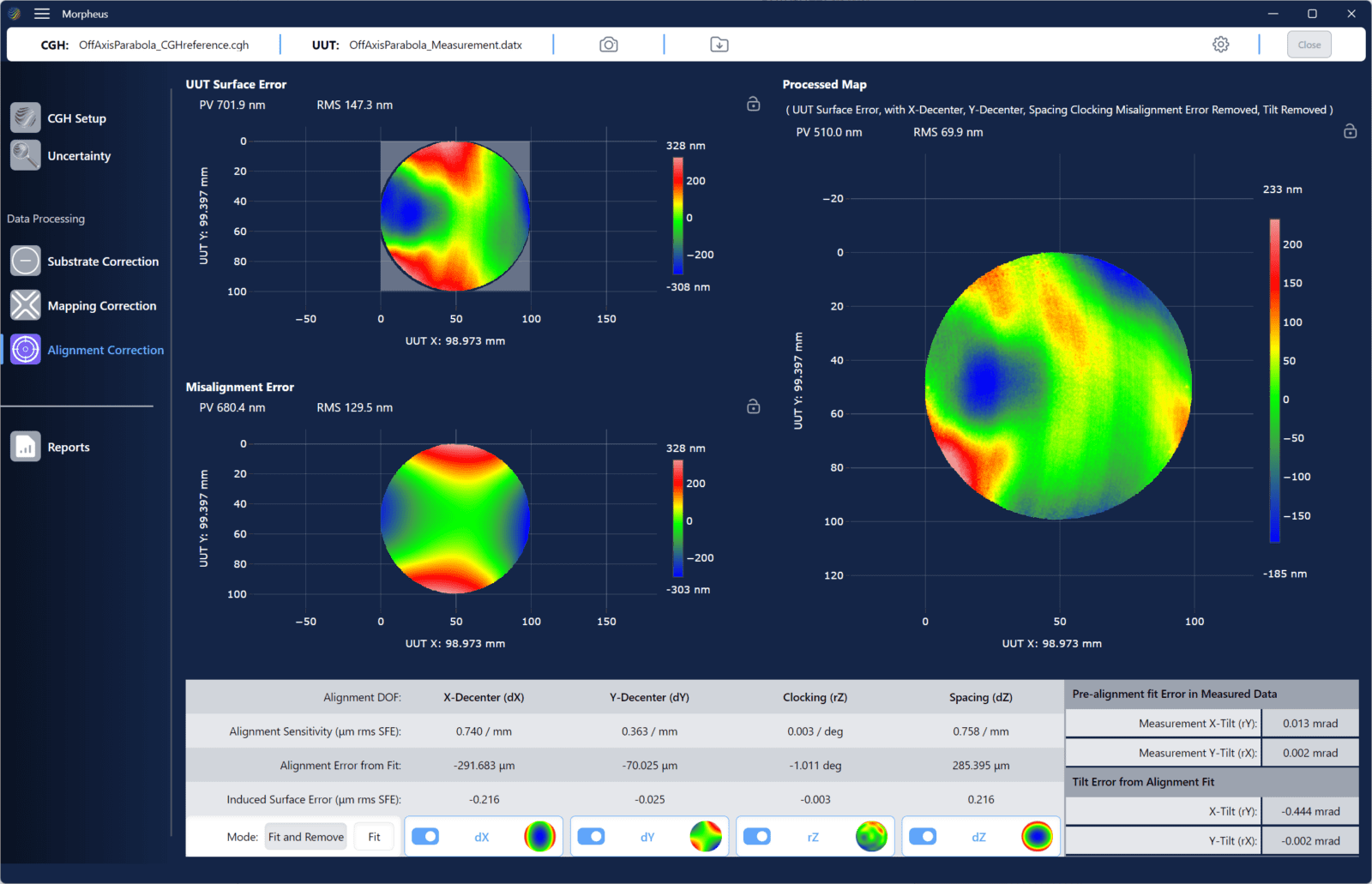Turn off the dZ Spacing switch

(923, 837)
